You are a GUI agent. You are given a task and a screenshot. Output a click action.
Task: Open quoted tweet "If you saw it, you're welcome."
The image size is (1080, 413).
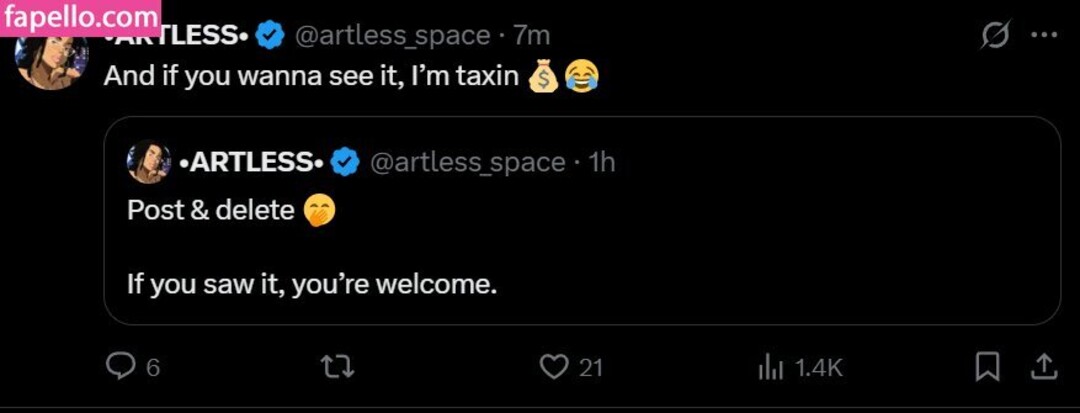pos(312,284)
